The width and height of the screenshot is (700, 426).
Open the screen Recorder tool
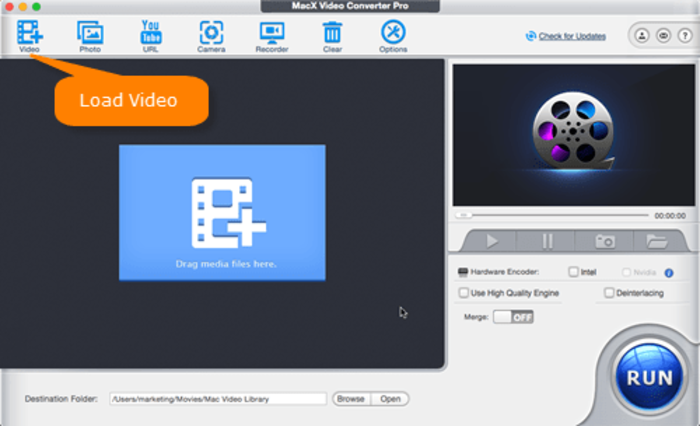pos(272,36)
